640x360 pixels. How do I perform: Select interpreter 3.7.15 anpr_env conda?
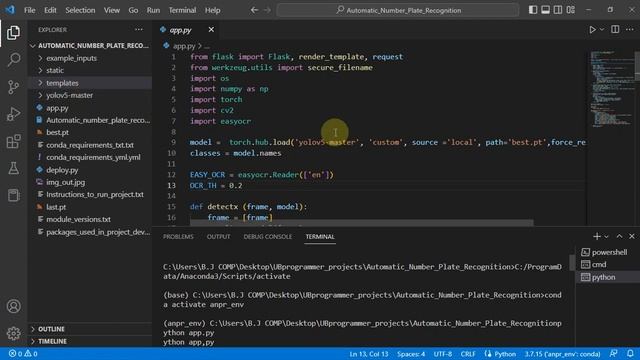562,354
